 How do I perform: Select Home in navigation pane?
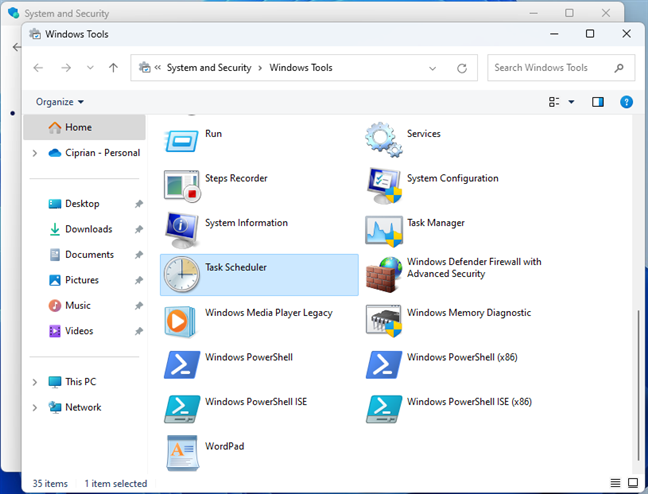click(x=84, y=127)
